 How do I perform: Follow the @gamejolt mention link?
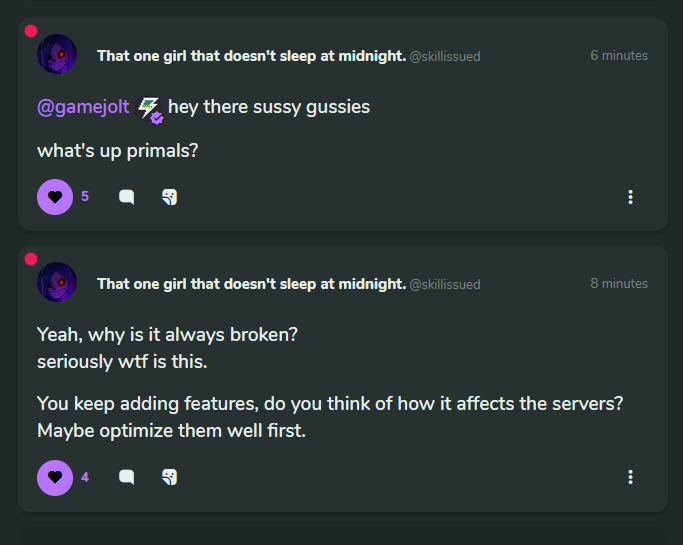coord(83,107)
